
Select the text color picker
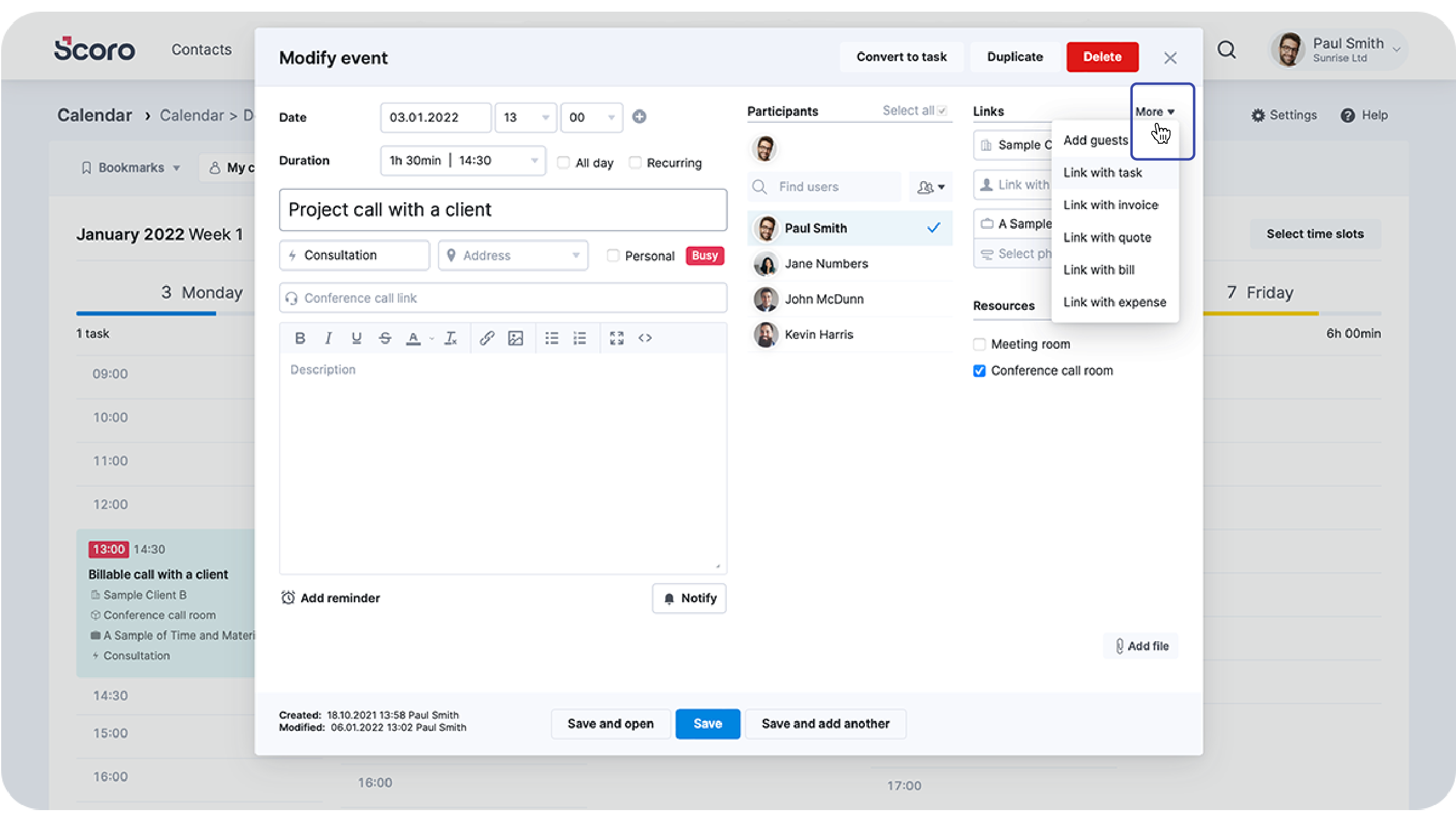(413, 338)
